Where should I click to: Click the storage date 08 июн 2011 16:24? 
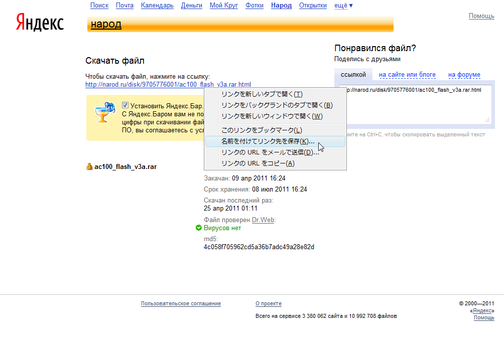point(279,189)
